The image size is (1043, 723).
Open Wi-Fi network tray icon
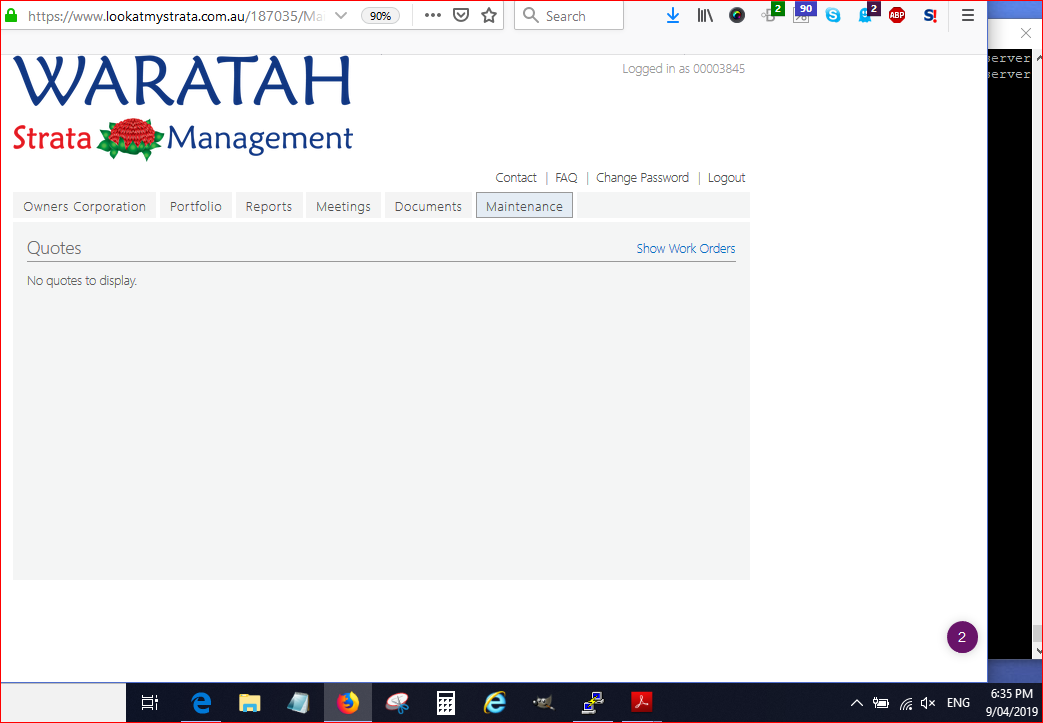tap(905, 703)
